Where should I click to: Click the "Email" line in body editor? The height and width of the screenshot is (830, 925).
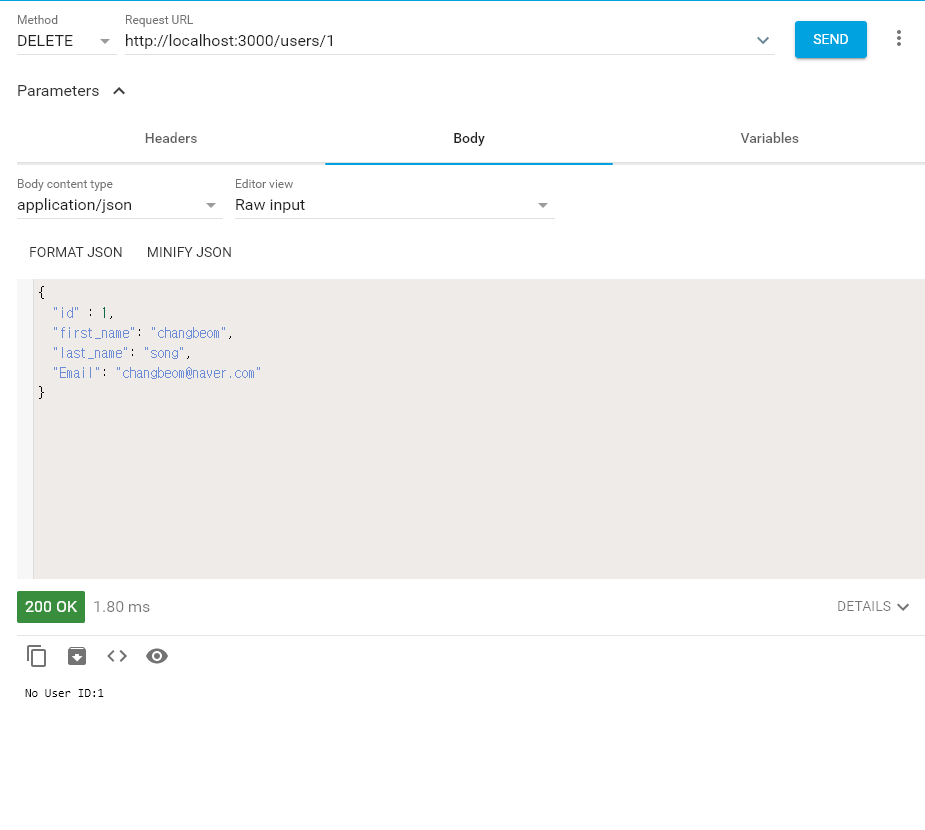tap(157, 373)
